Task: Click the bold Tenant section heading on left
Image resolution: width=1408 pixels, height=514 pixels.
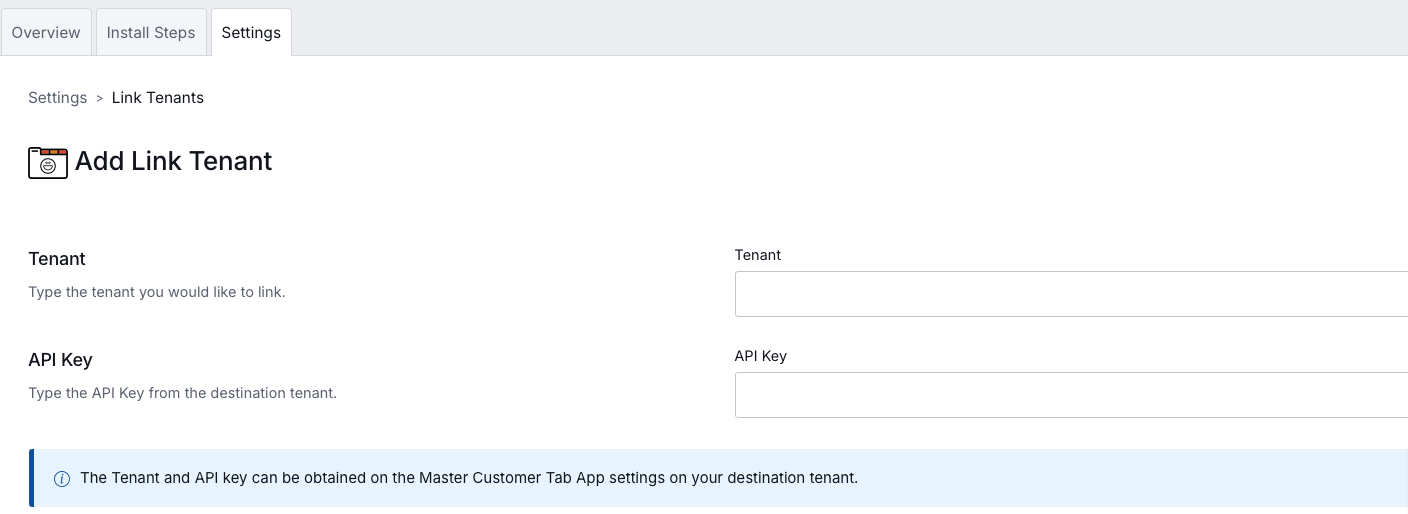Action: point(57,259)
